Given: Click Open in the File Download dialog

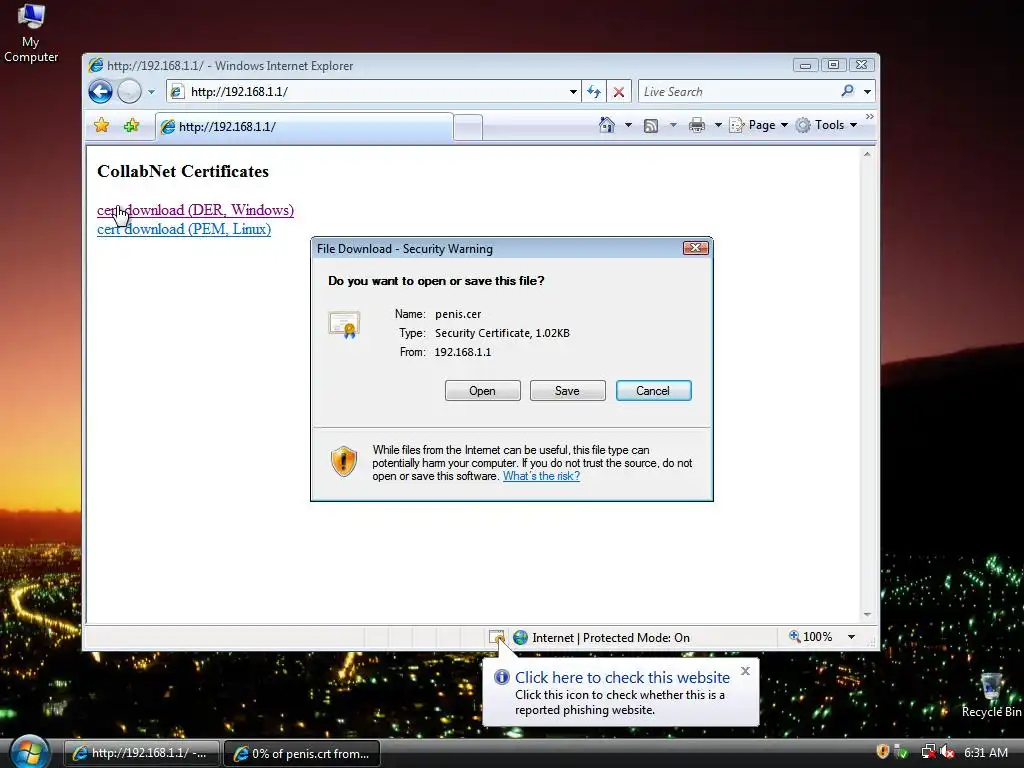Looking at the screenshot, I should click(x=483, y=391).
